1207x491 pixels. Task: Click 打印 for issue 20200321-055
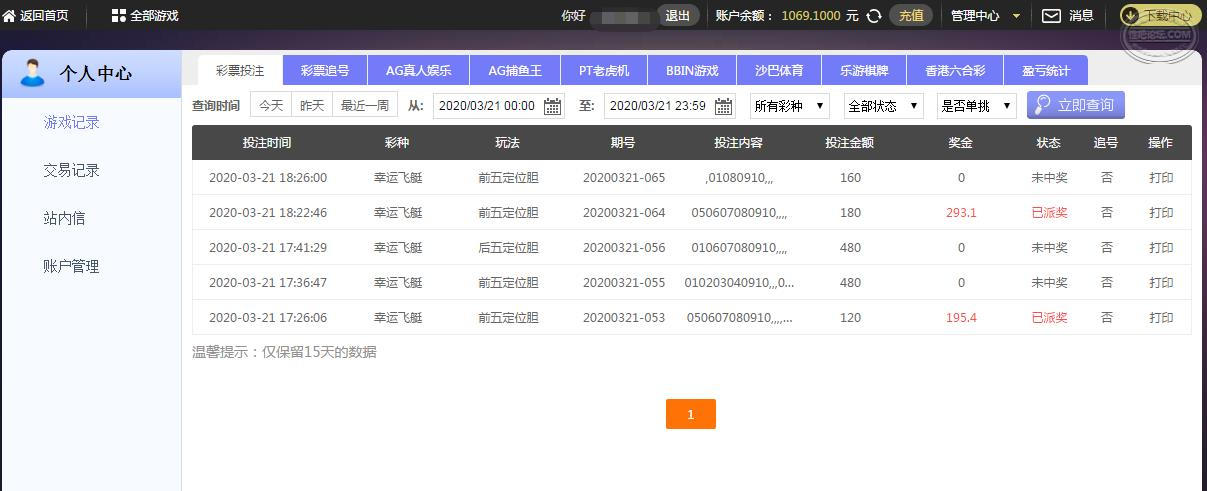(x=1161, y=283)
